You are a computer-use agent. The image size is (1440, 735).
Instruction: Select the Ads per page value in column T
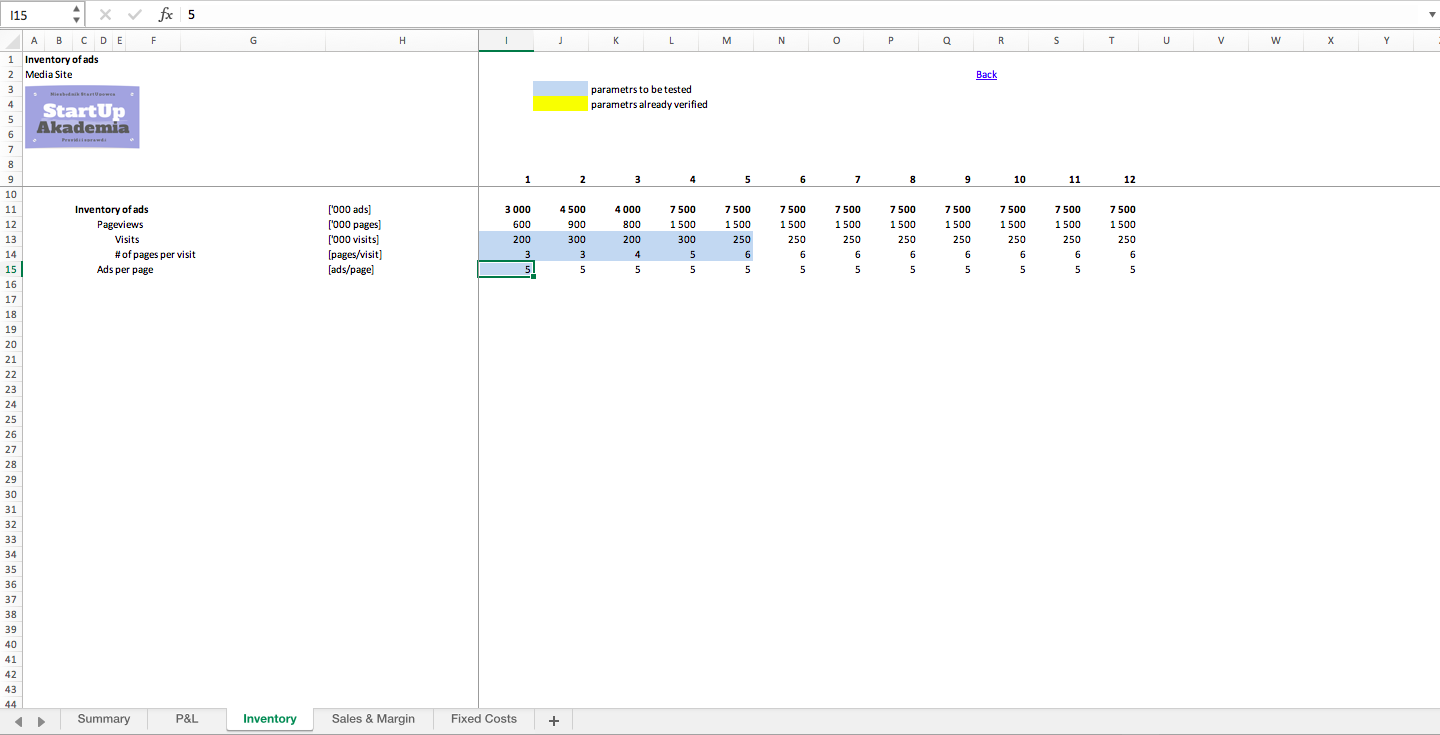pos(1112,270)
